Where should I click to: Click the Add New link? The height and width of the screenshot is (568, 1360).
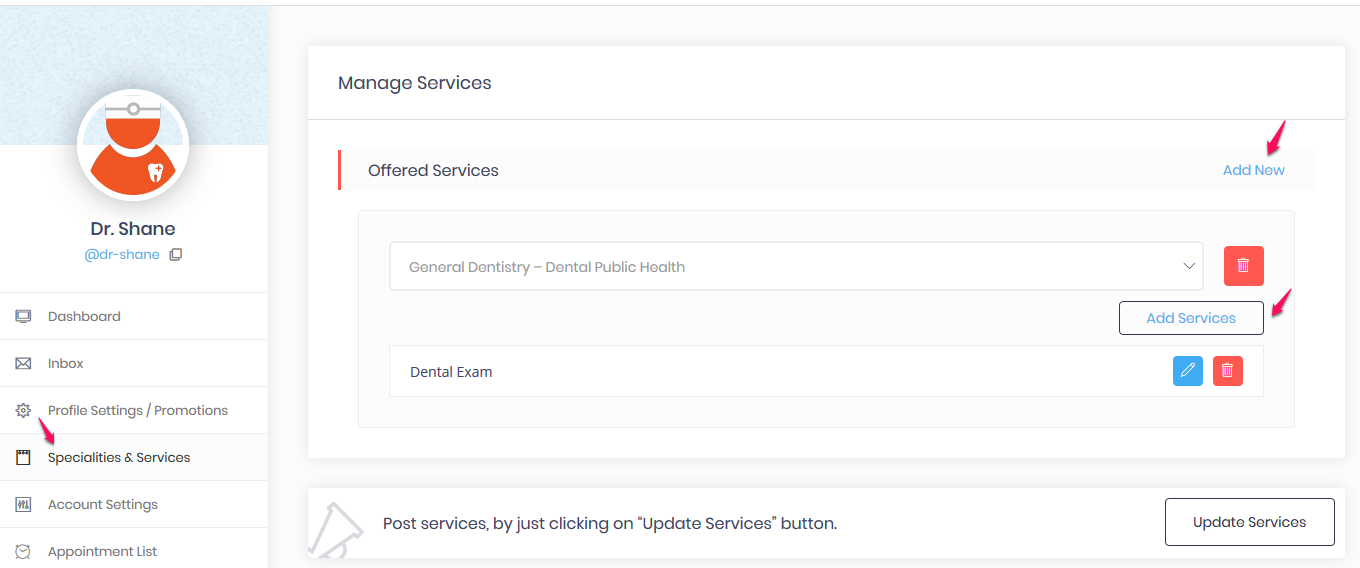pos(1253,170)
